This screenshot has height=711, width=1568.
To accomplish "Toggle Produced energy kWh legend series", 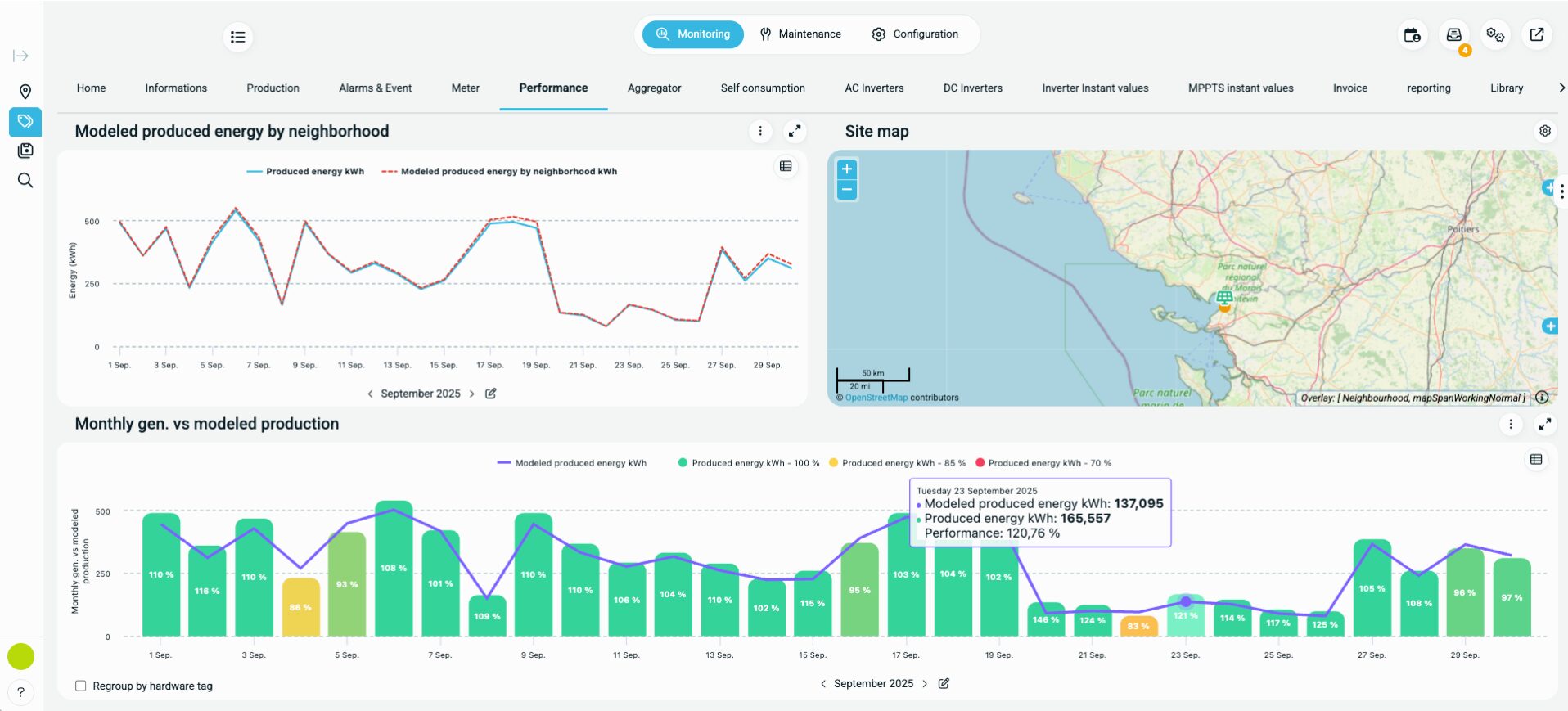I will pyautogui.click(x=306, y=172).
